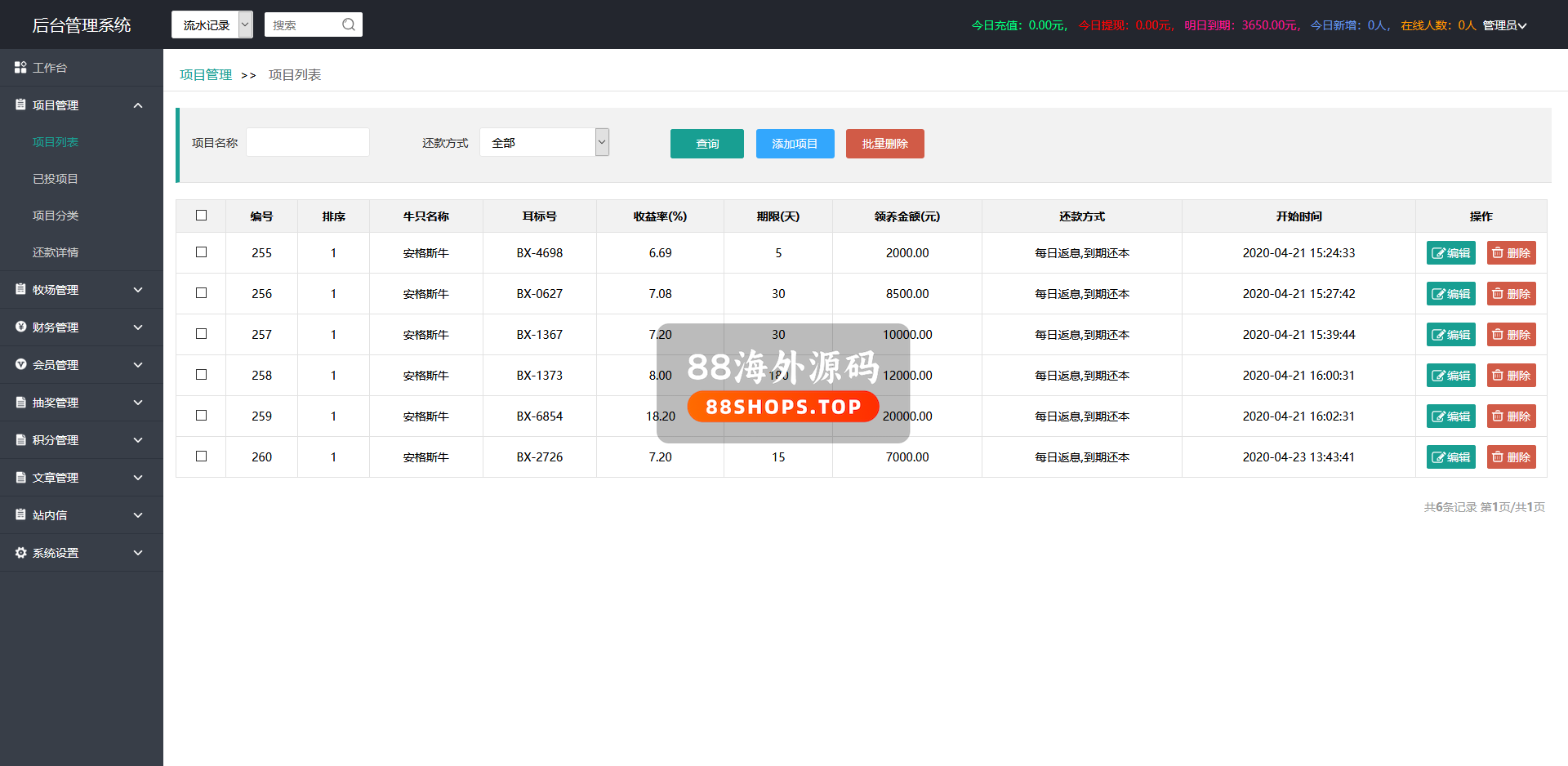This screenshot has width=1568, height=766.
Task: Delete project row 260
Action: click(1511, 457)
